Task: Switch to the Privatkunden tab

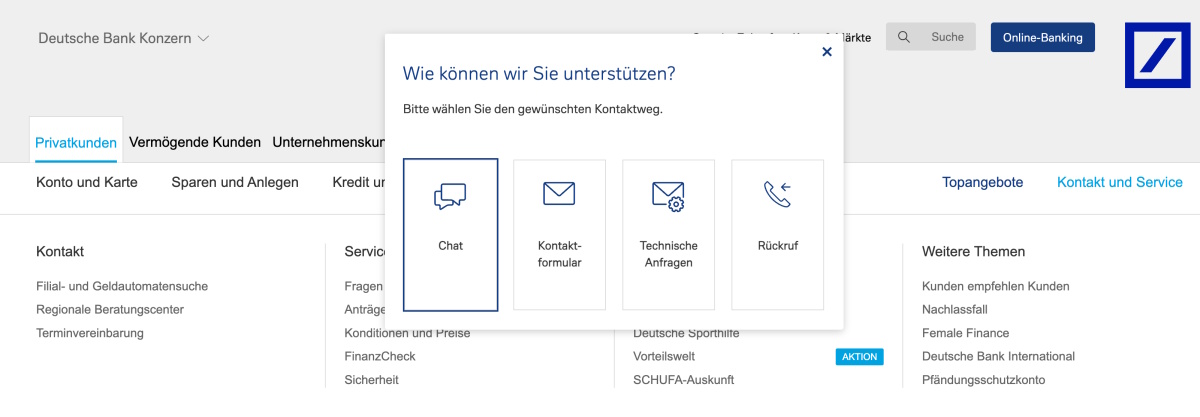Action: tap(76, 142)
